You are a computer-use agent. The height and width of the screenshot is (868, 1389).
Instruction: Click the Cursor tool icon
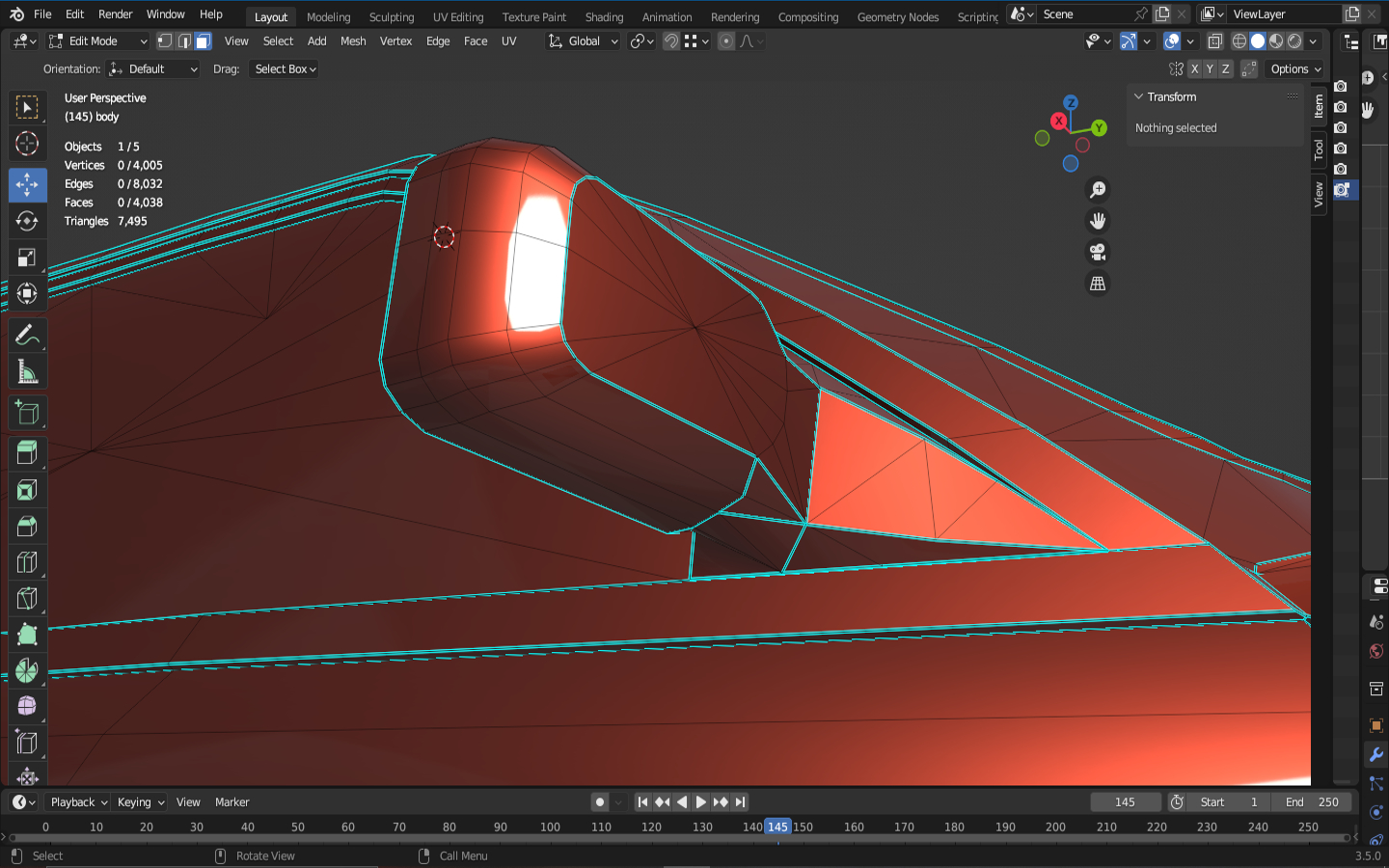tap(27, 144)
